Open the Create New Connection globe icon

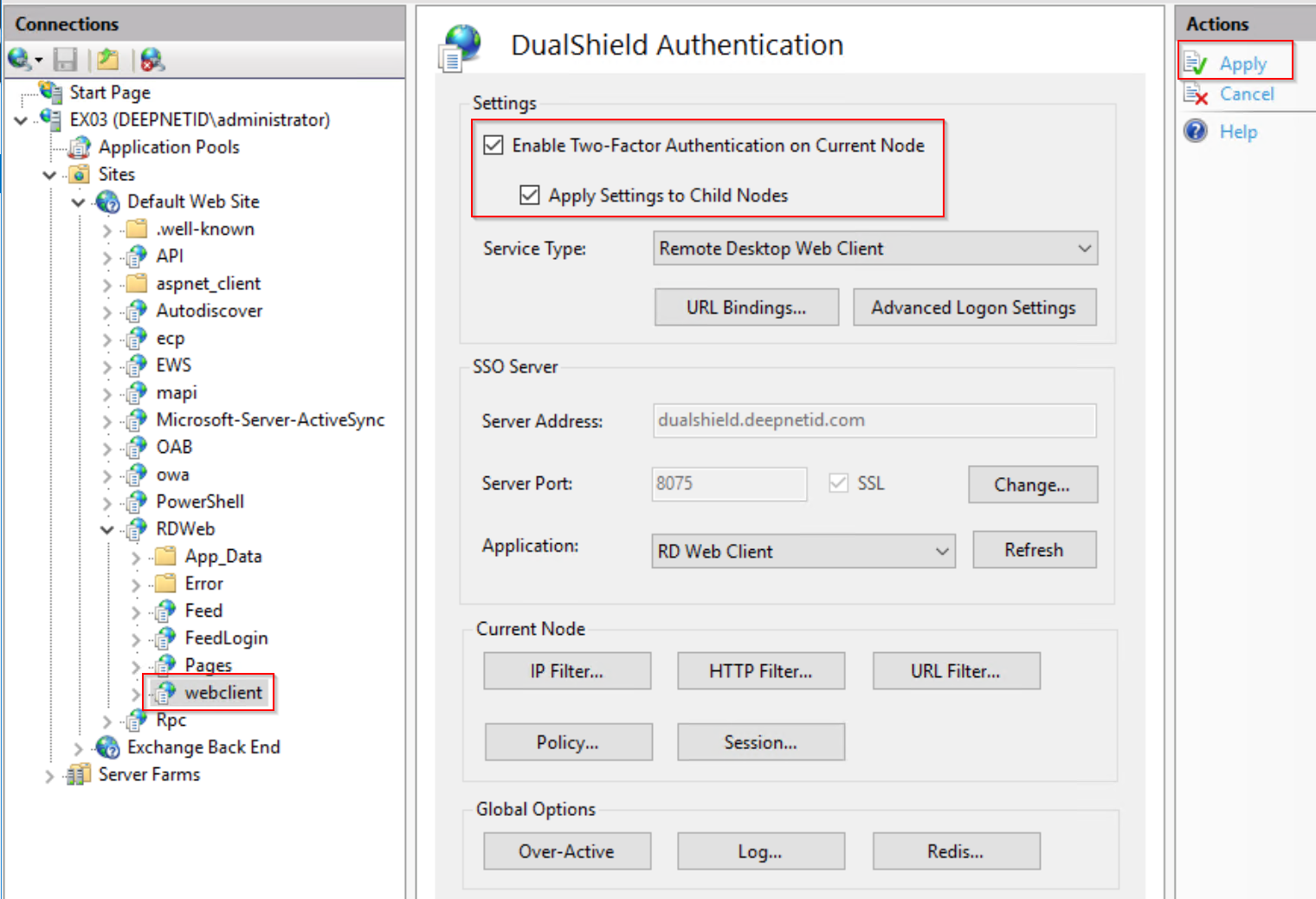(19, 59)
